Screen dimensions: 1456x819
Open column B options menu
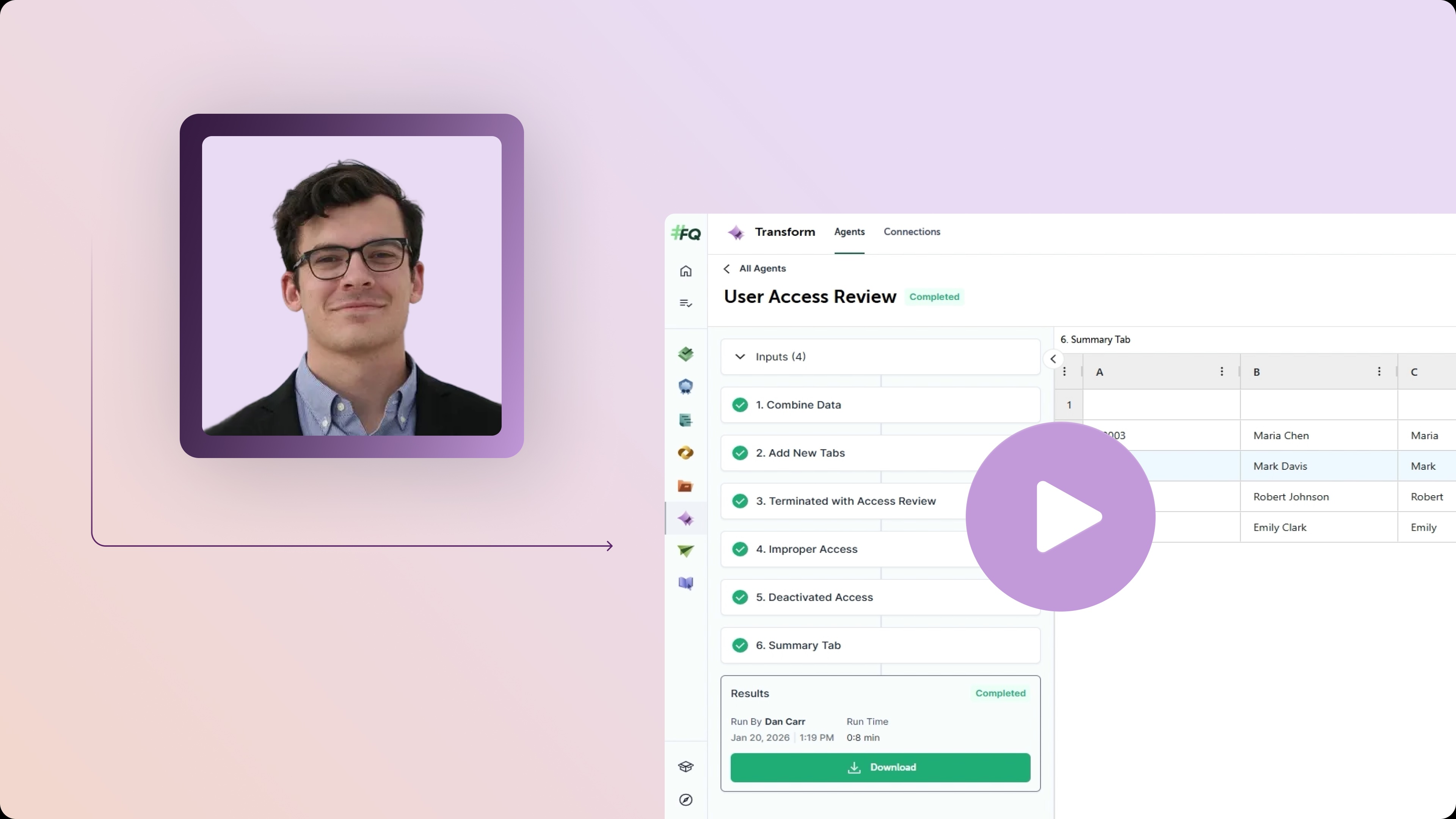coord(1379,371)
